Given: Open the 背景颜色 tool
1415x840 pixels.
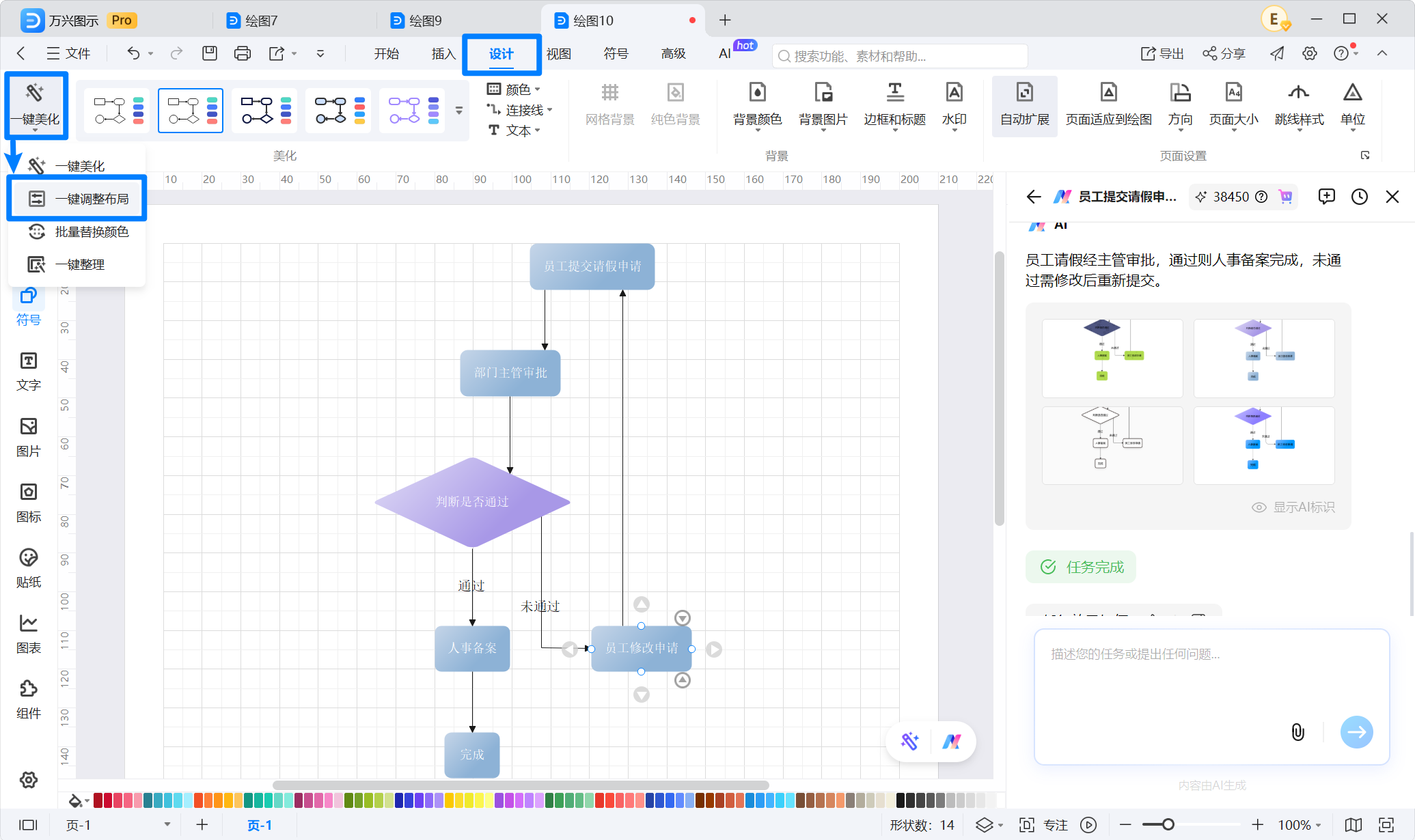Looking at the screenshot, I should [x=757, y=106].
